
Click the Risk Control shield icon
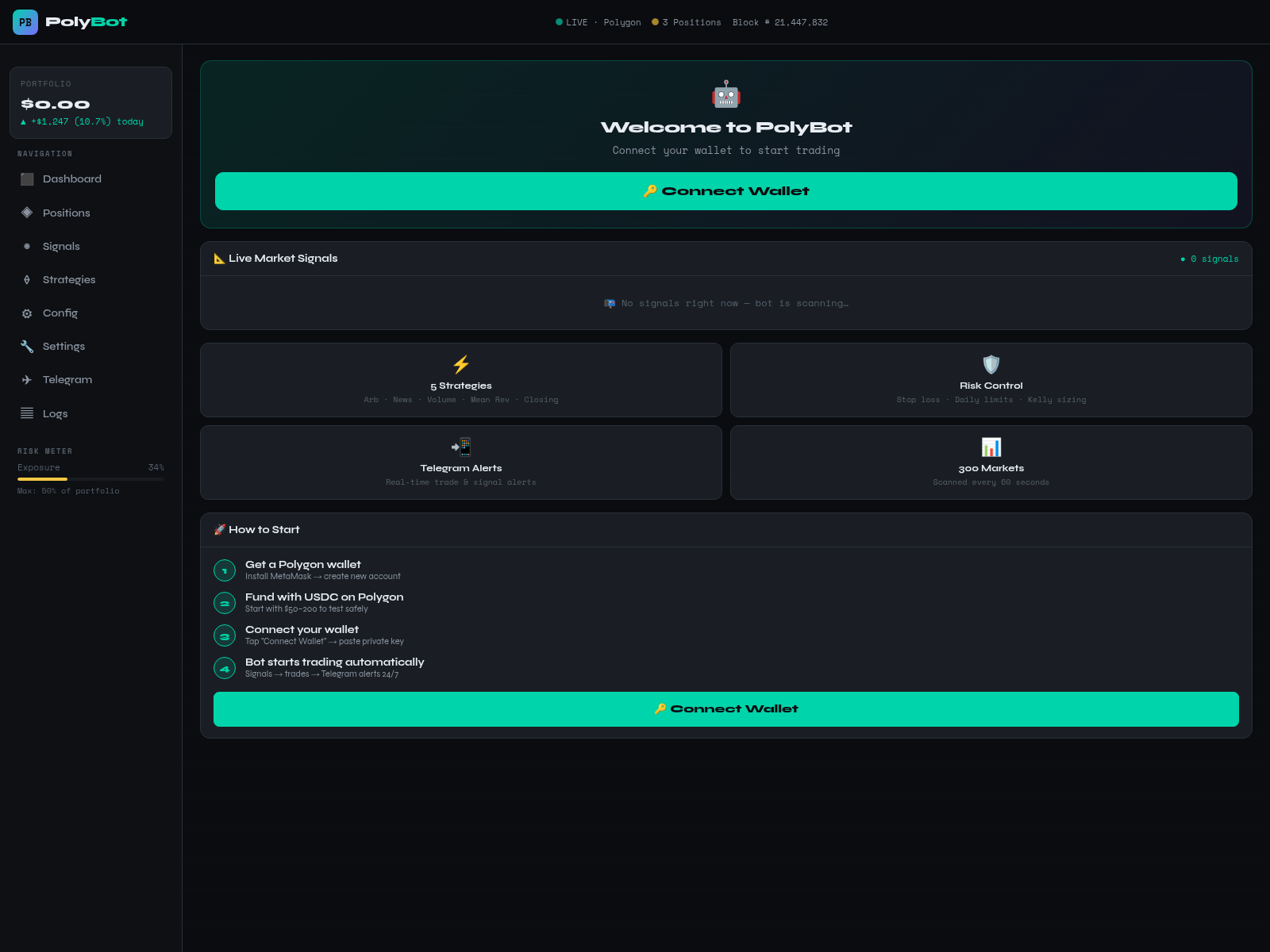tap(991, 364)
